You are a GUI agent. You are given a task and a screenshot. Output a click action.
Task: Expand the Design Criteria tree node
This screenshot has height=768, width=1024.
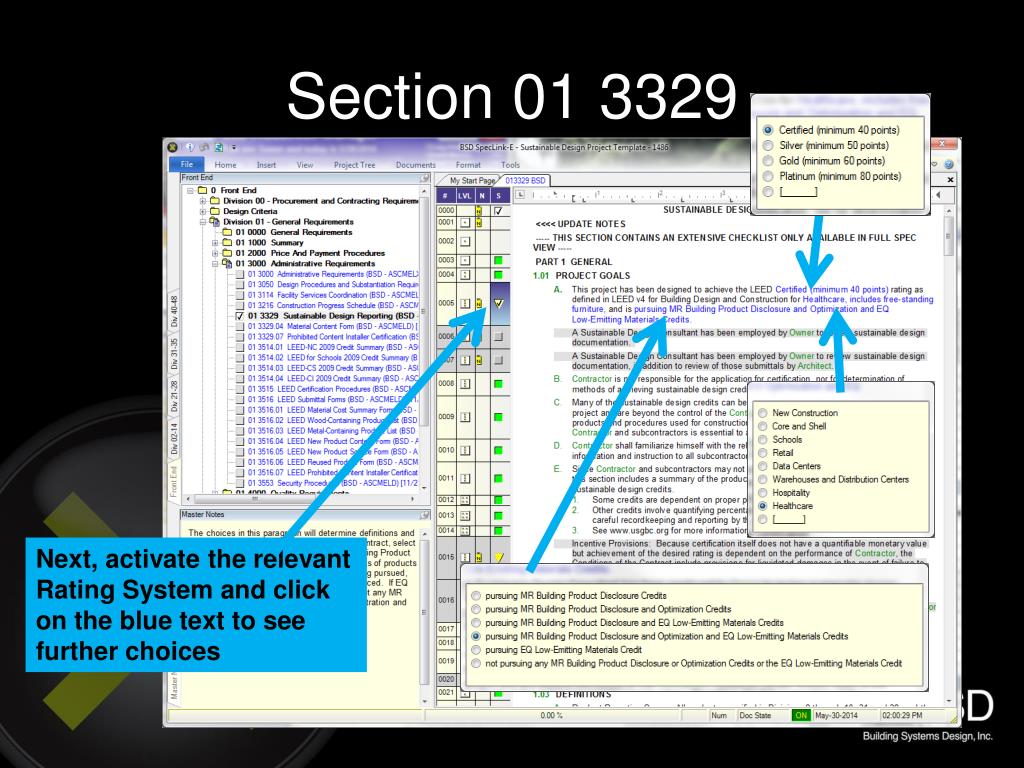[203, 212]
